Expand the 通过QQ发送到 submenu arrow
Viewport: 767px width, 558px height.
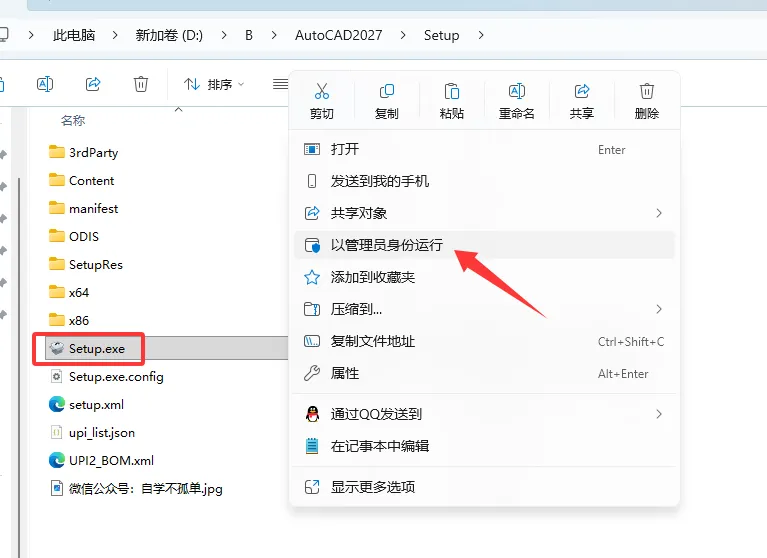coord(659,414)
